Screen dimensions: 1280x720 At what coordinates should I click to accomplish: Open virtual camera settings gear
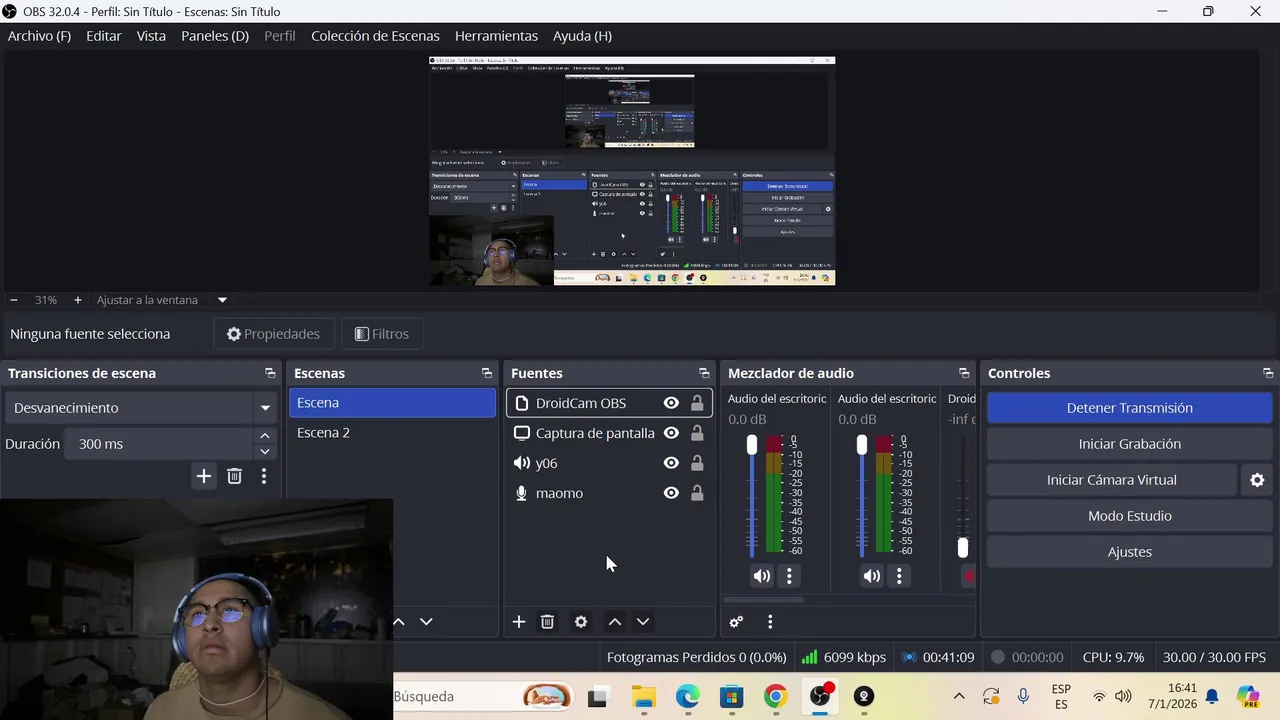[1257, 480]
